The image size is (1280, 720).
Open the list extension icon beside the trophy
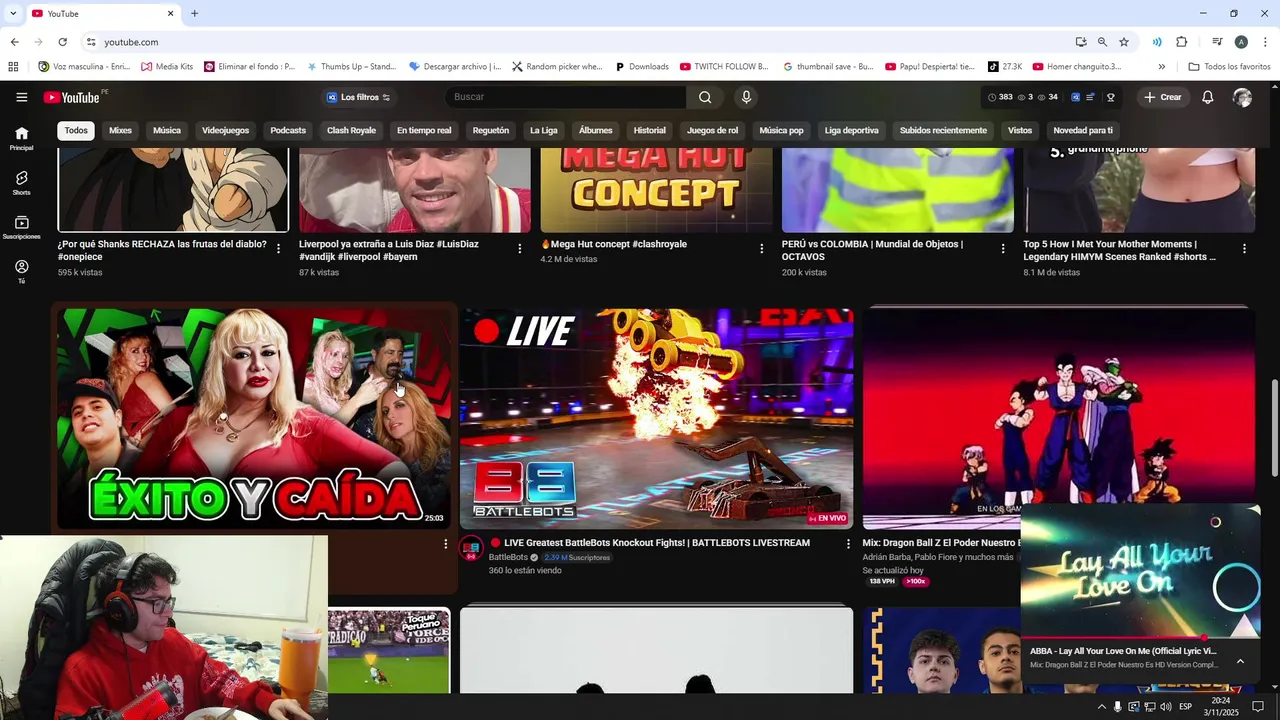[1091, 97]
